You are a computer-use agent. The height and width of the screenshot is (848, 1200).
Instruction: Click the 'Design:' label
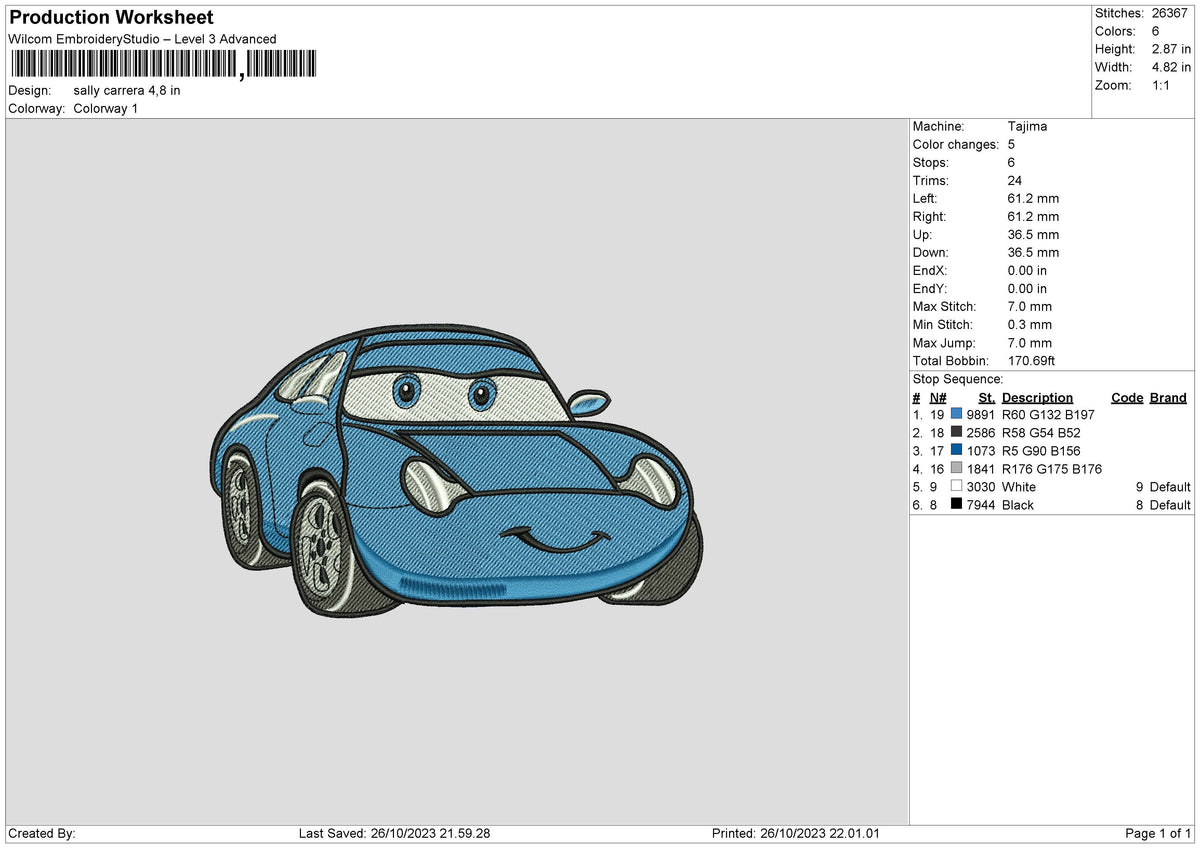click(29, 90)
